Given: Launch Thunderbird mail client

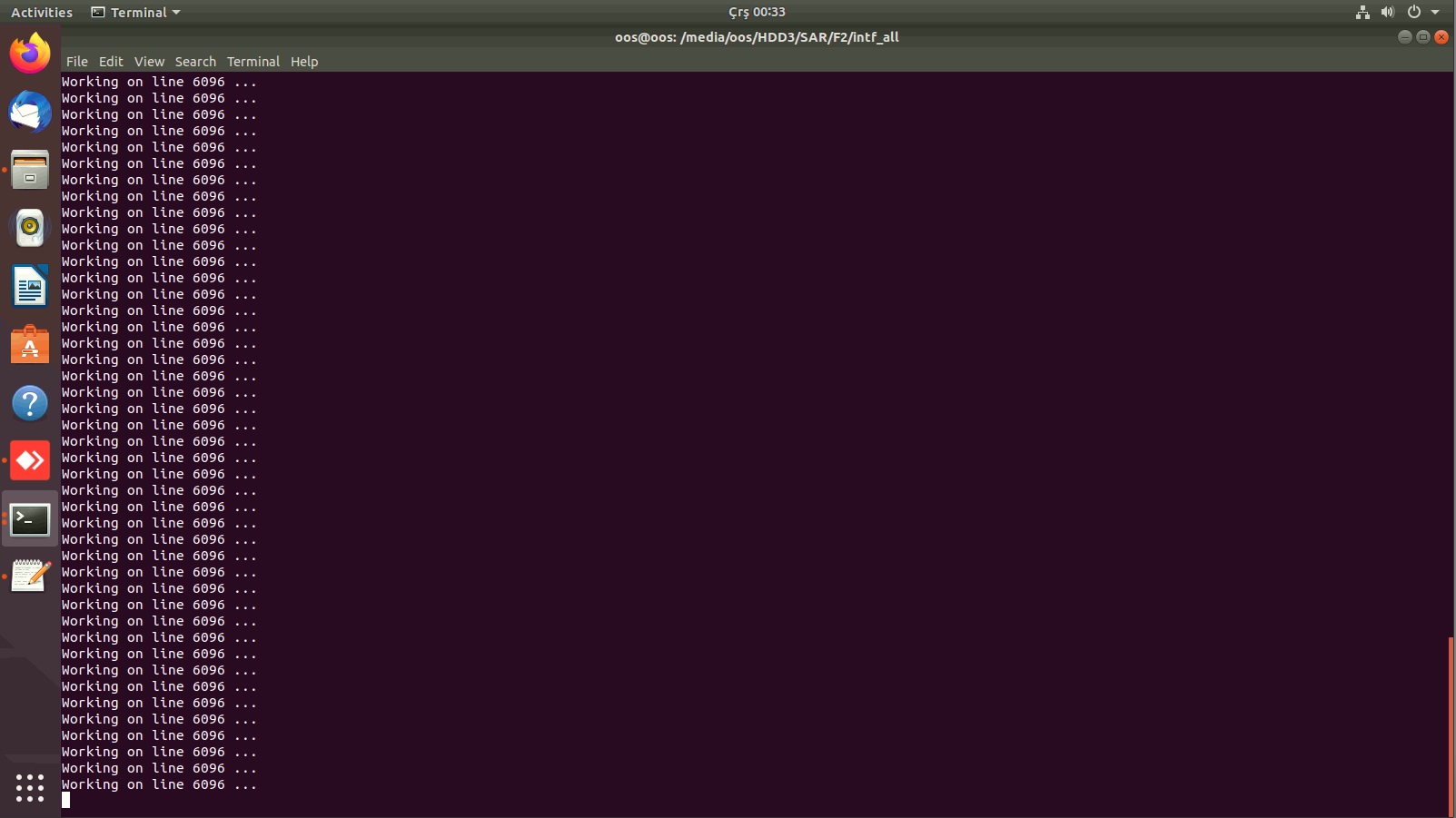Looking at the screenshot, I should [30, 112].
